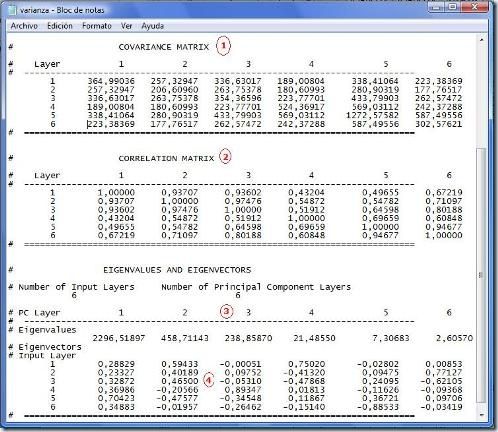Click Number of Principal Component Layers label
This screenshot has width=498, height=432.
pos(256,287)
